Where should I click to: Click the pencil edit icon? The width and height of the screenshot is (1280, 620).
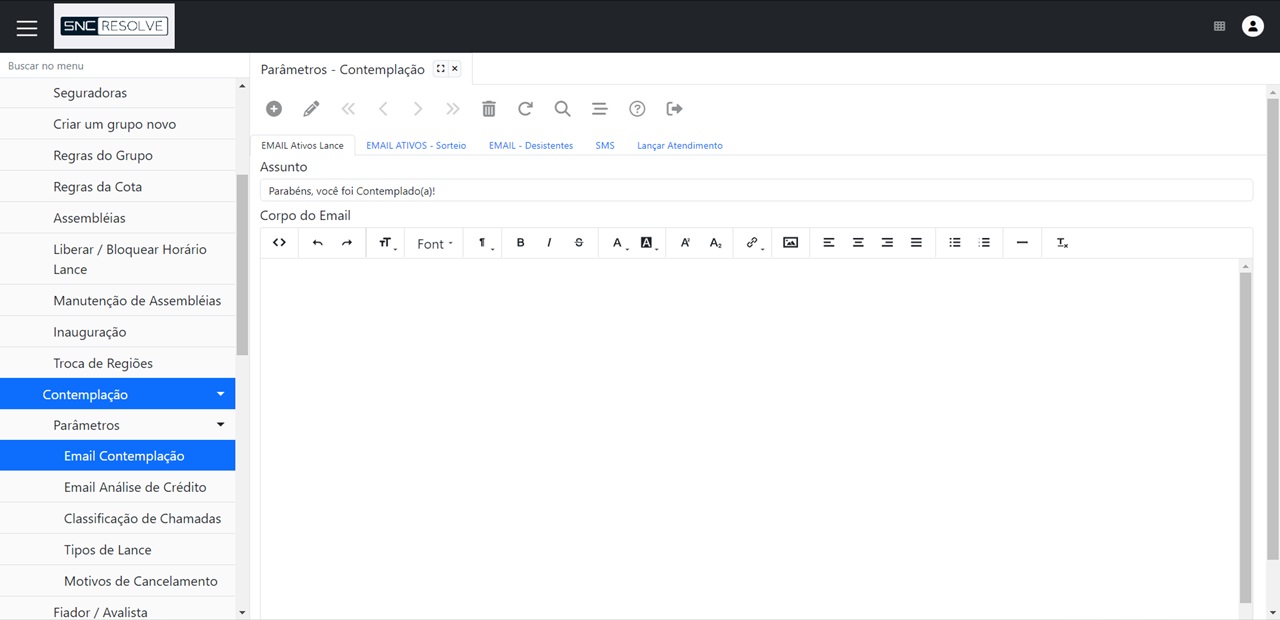(311, 109)
